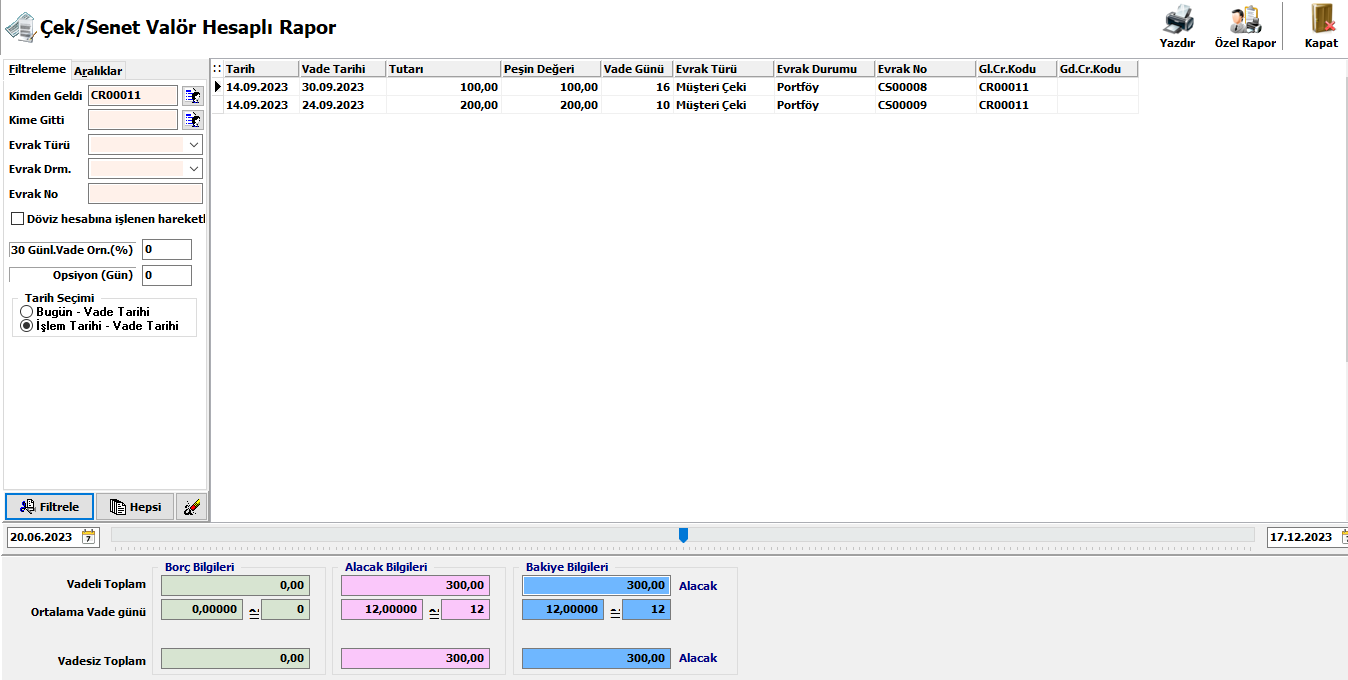Viewport: 1348px width, 680px height.
Task: Click Vade Günü cell showing 16
Action: pyautogui.click(x=637, y=87)
